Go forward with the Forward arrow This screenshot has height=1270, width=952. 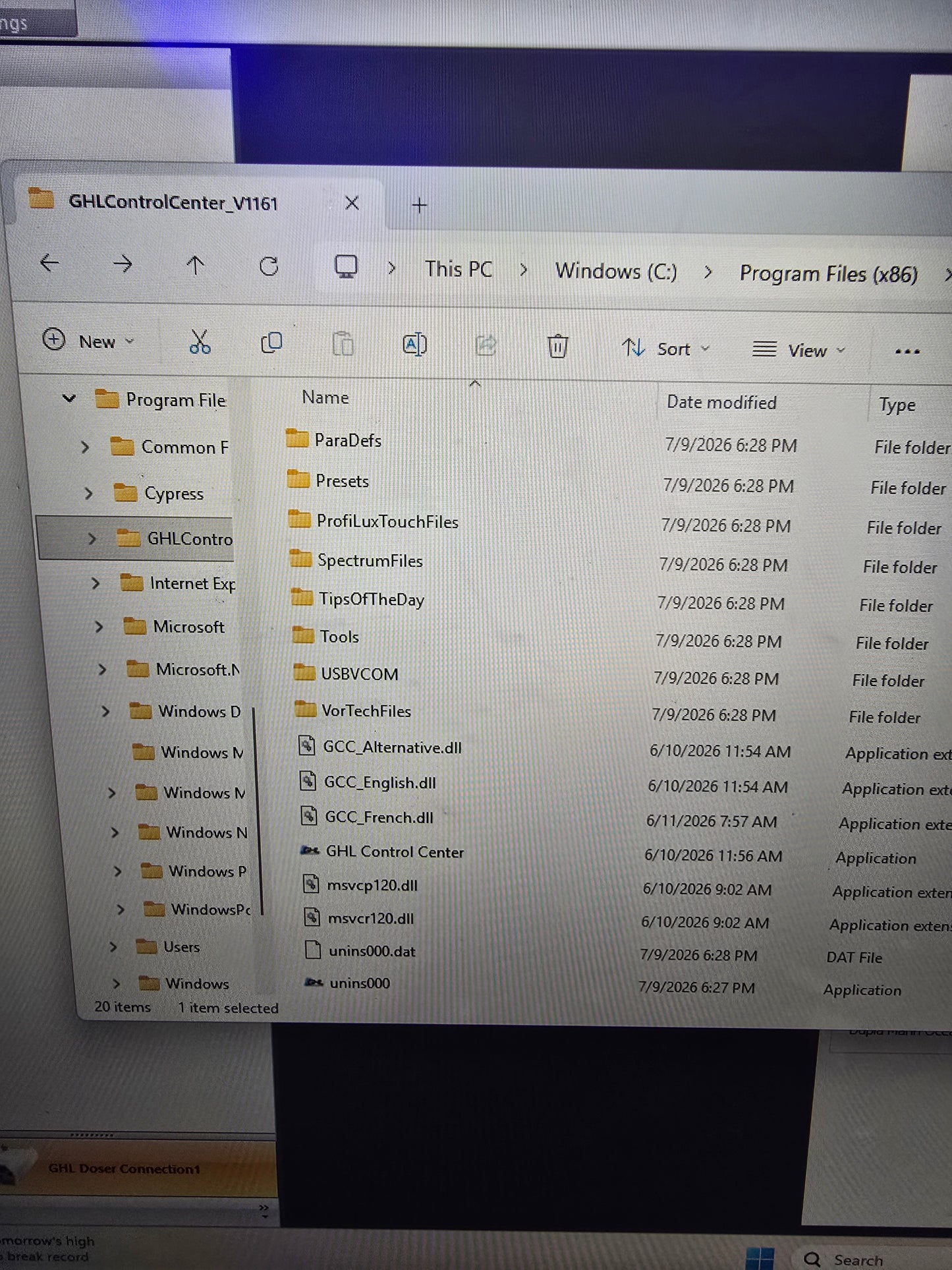click(123, 265)
